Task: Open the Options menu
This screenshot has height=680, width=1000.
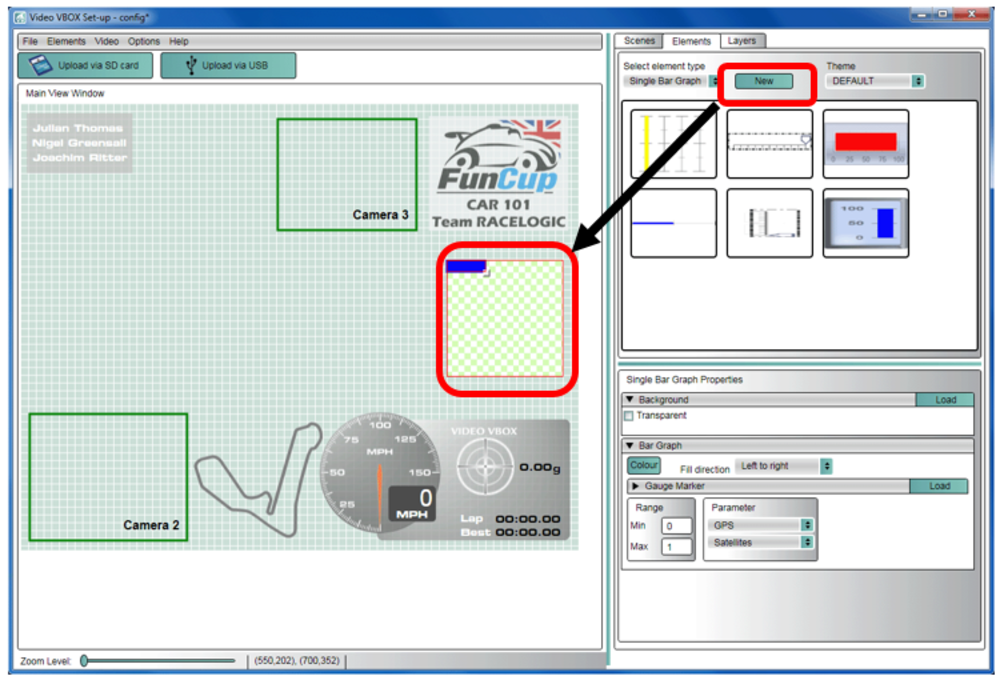Action: pos(143,41)
